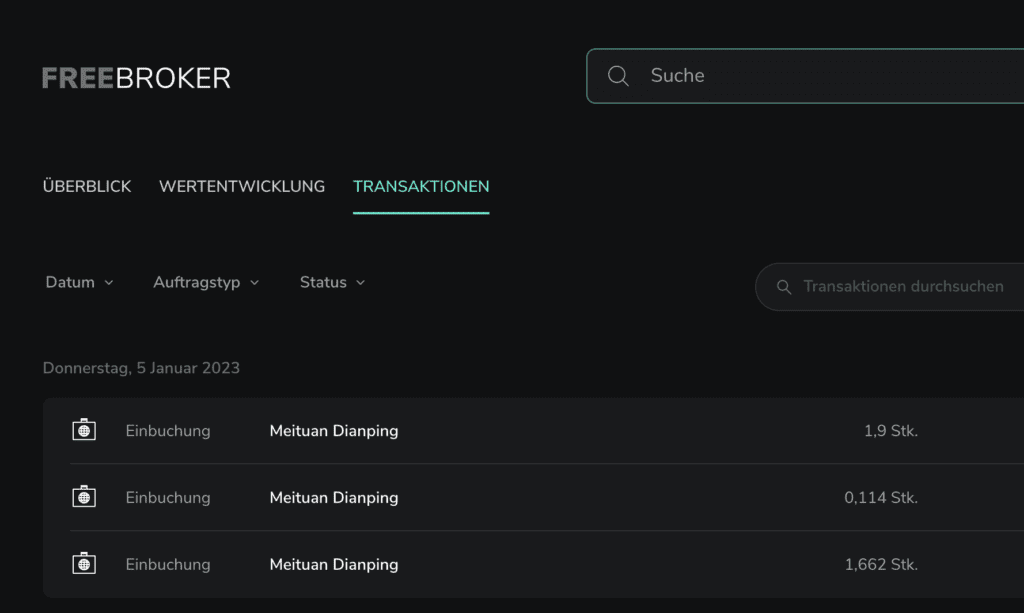Expand the Status filter dropdown
The height and width of the screenshot is (613, 1024).
pyautogui.click(x=332, y=283)
